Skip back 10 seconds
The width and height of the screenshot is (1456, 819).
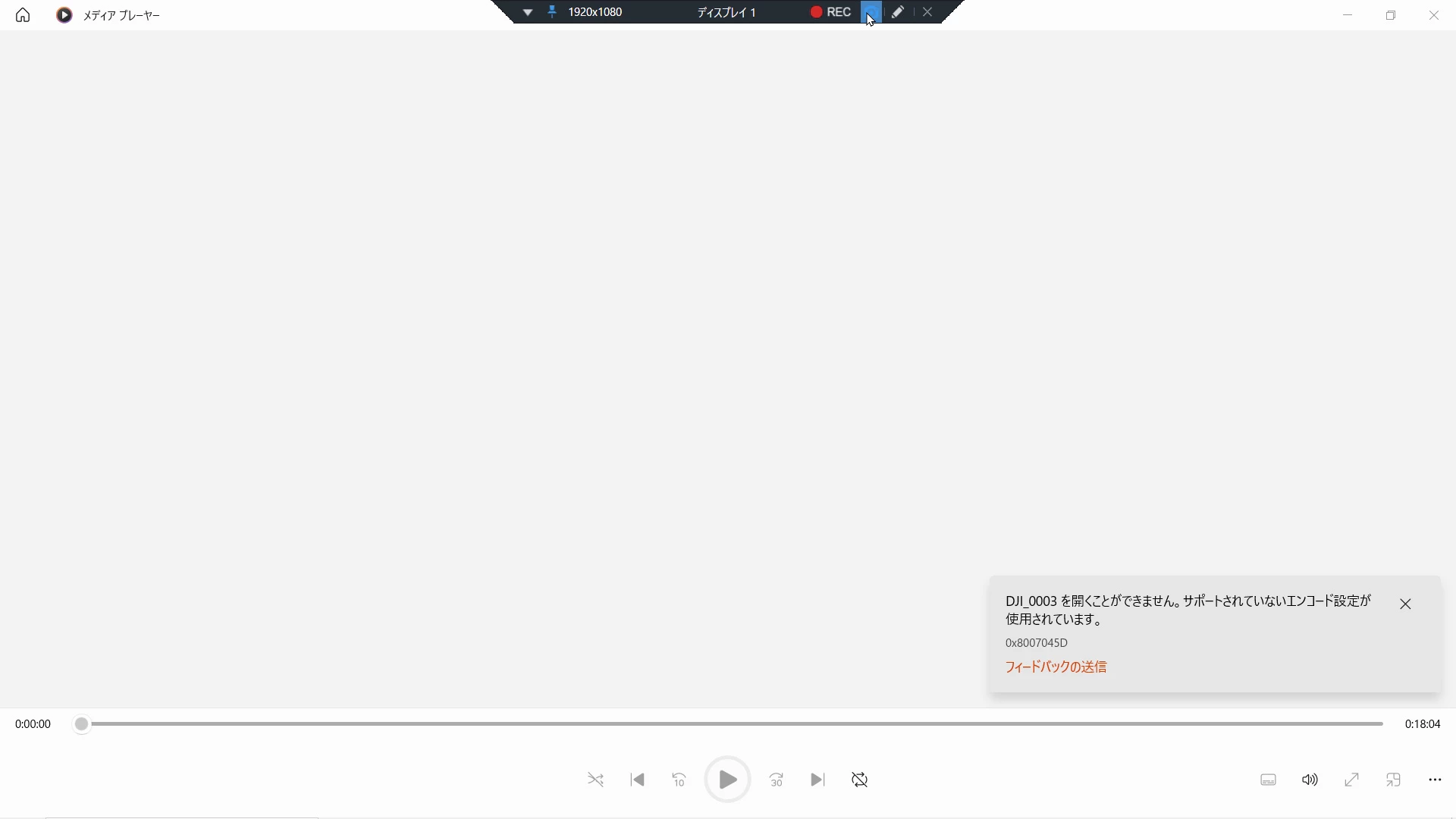tap(679, 780)
